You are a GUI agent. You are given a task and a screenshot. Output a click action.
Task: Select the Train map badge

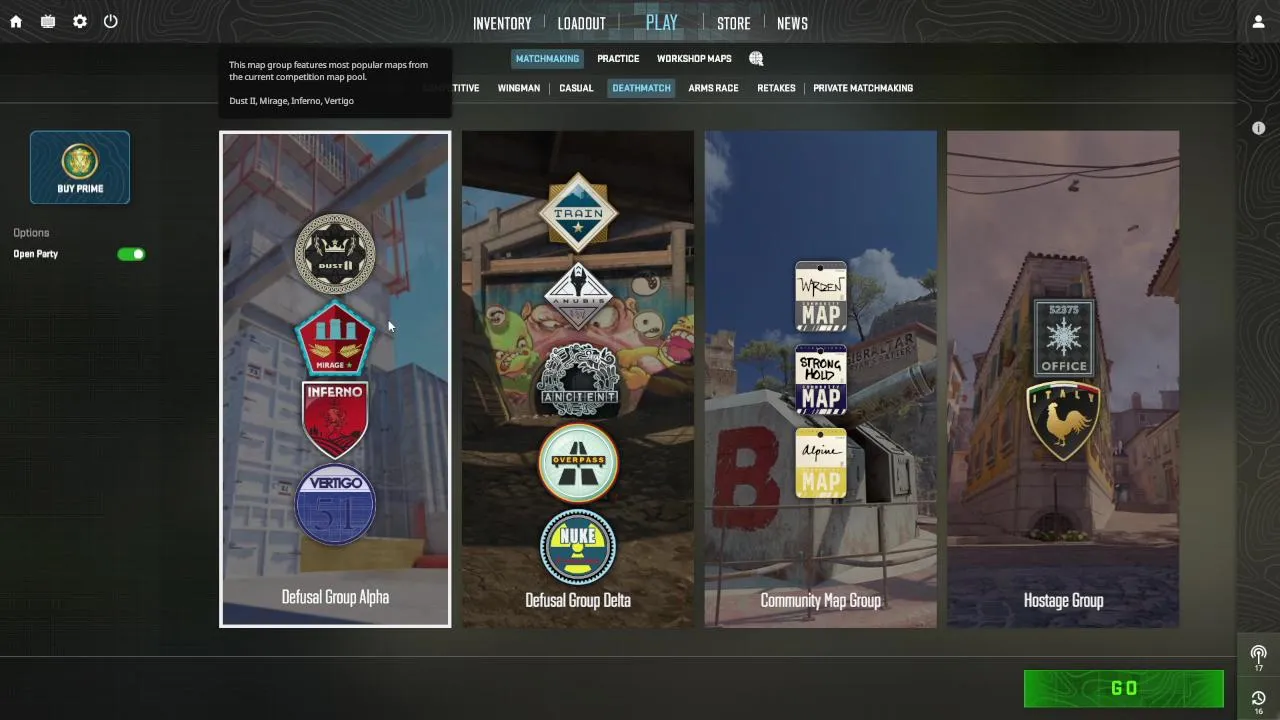pos(578,213)
